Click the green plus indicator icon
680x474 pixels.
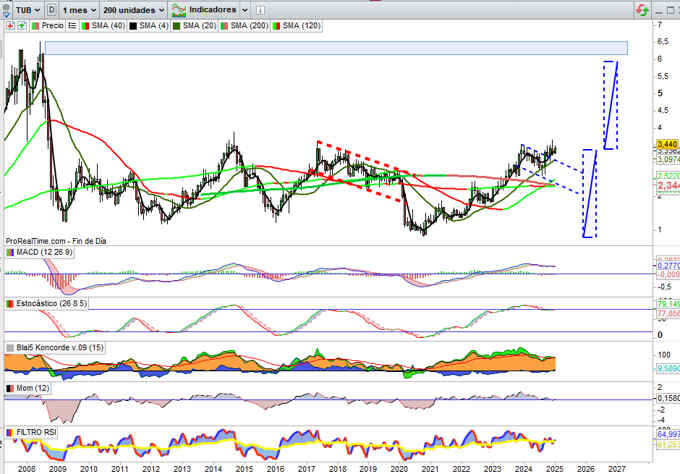(21, 26)
